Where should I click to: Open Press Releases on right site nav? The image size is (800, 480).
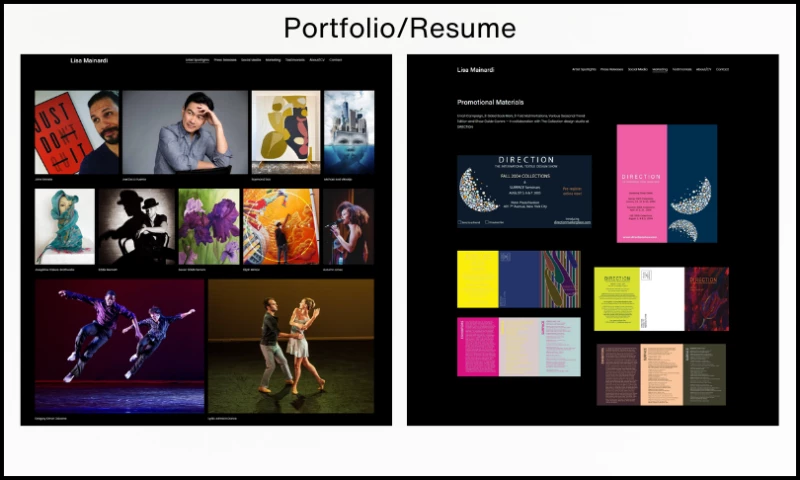(612, 69)
